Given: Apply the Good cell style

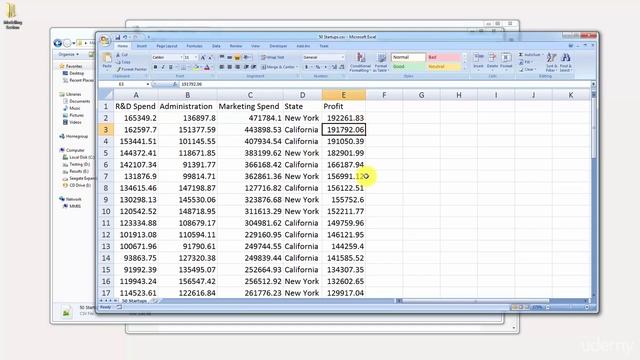Looking at the screenshot, I should click(408, 67).
